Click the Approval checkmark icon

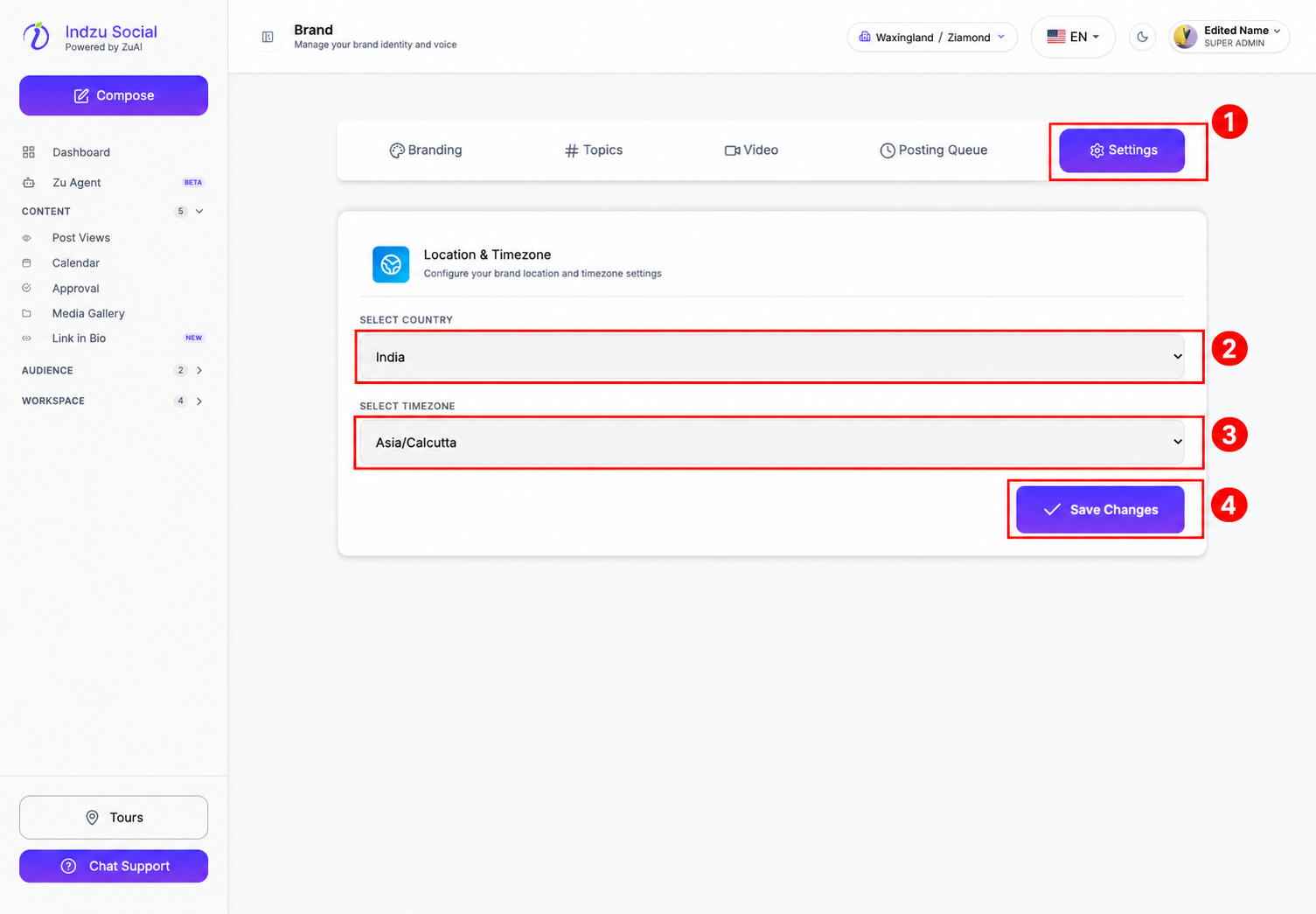[x=27, y=288]
